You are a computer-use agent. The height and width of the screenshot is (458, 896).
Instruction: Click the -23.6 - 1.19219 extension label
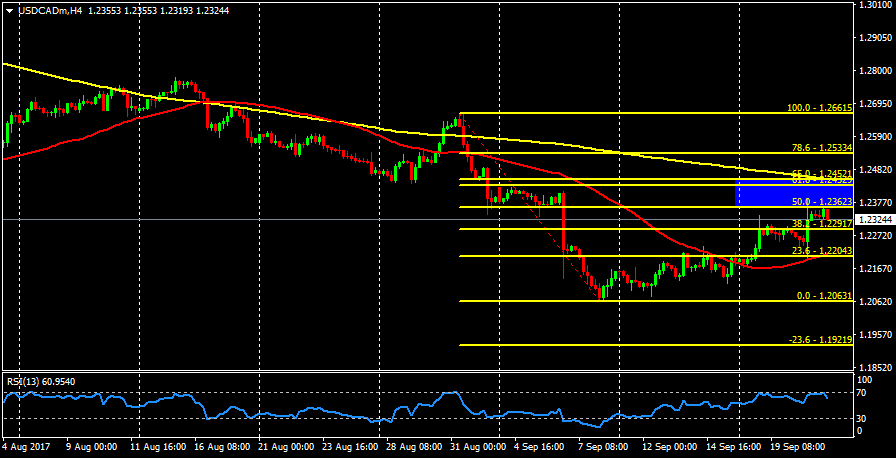pyautogui.click(x=820, y=340)
